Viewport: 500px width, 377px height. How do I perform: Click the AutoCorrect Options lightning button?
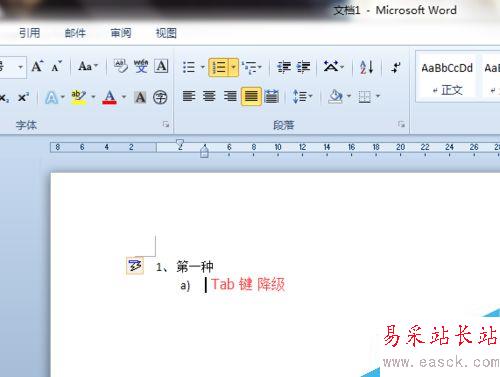click(x=135, y=266)
